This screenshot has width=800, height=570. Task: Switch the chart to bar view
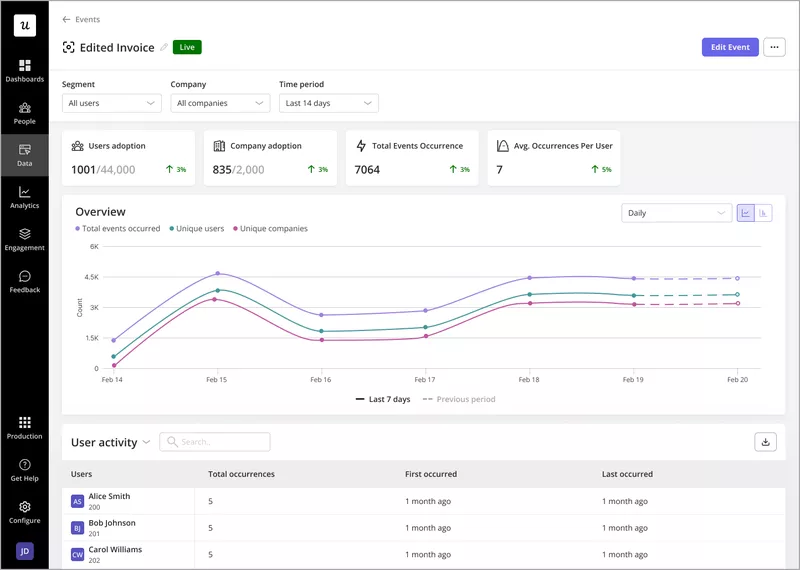pos(764,213)
